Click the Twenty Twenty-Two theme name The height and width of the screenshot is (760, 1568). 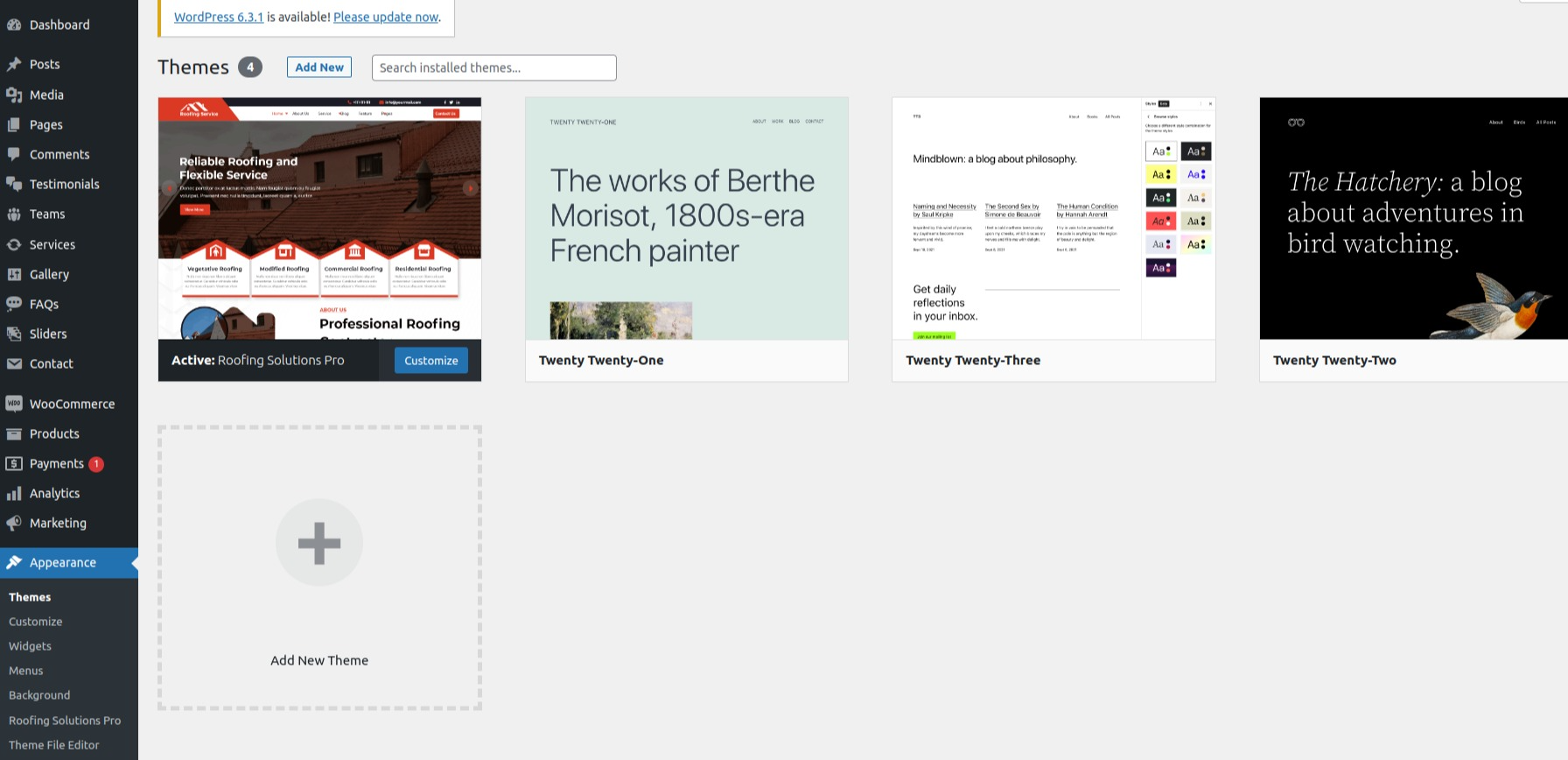(x=1334, y=360)
